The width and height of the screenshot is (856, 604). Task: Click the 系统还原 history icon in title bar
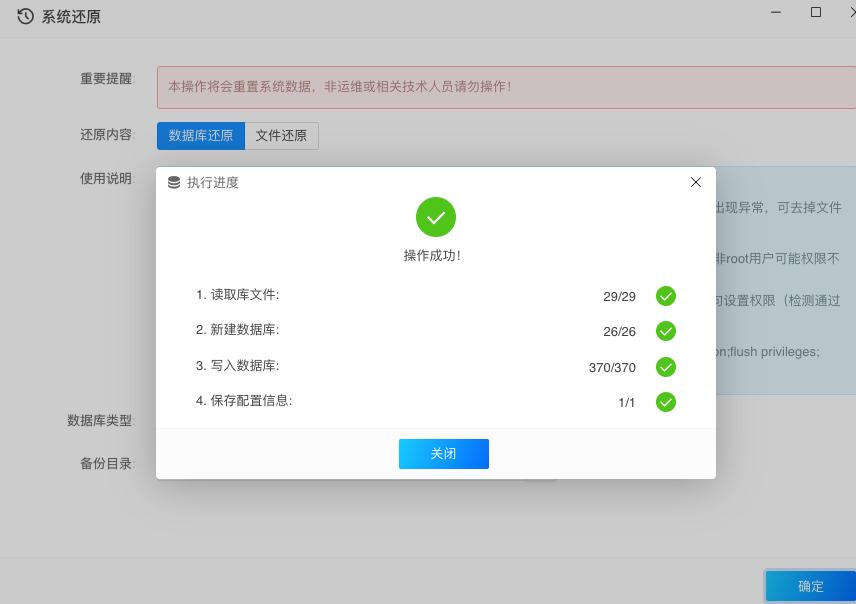pyautogui.click(x=26, y=16)
